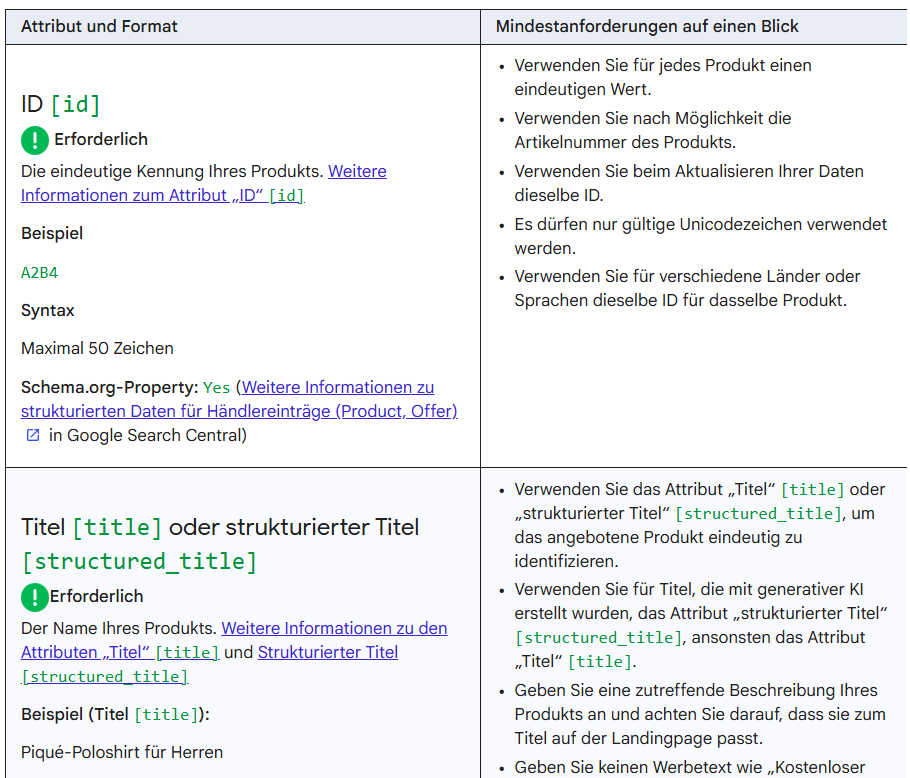The image size is (910, 778).
Task: Click the 'Titel [title] oder strukturierter Titel' heading
Action: [220, 544]
